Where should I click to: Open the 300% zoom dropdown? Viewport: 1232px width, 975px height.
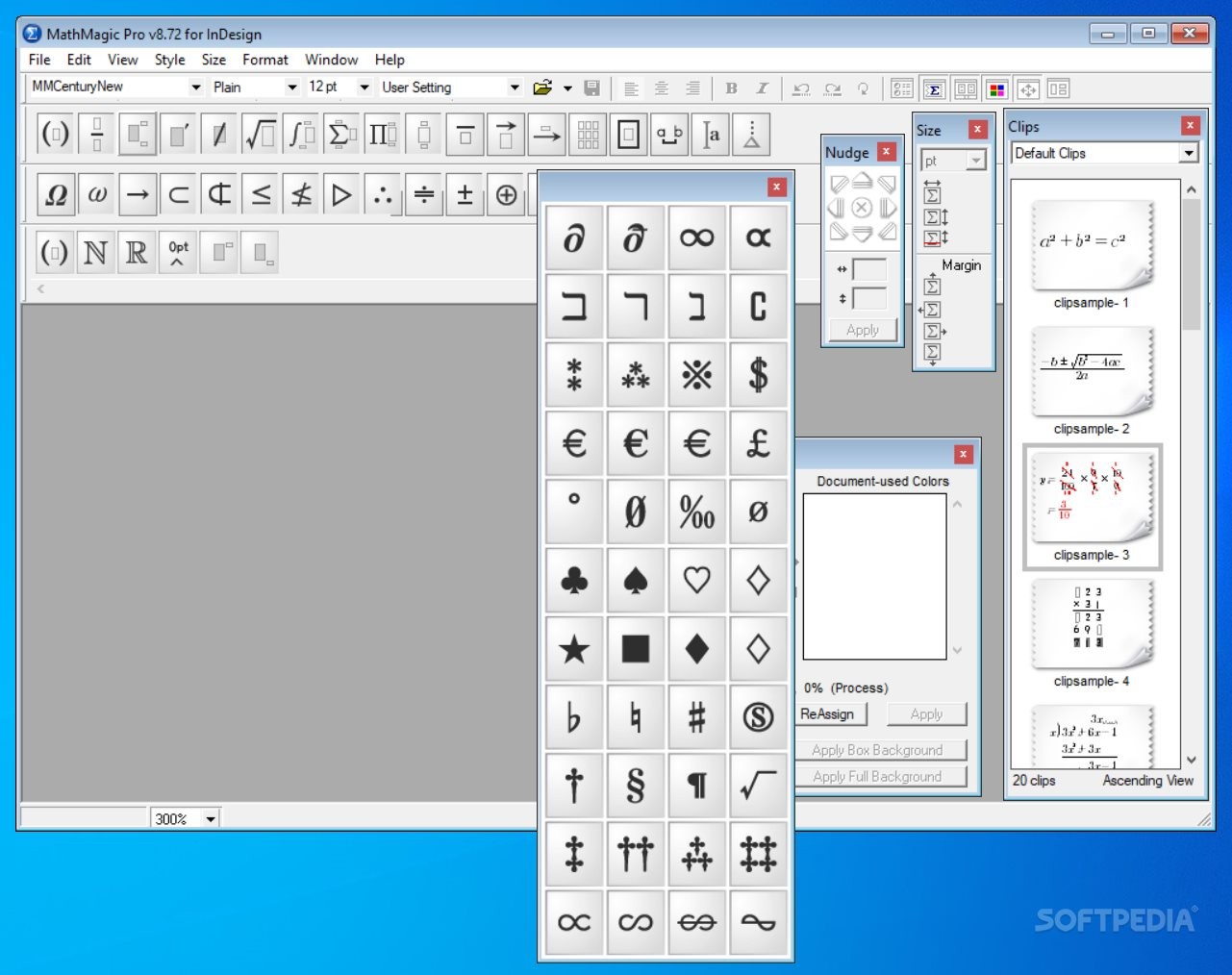click(x=210, y=819)
